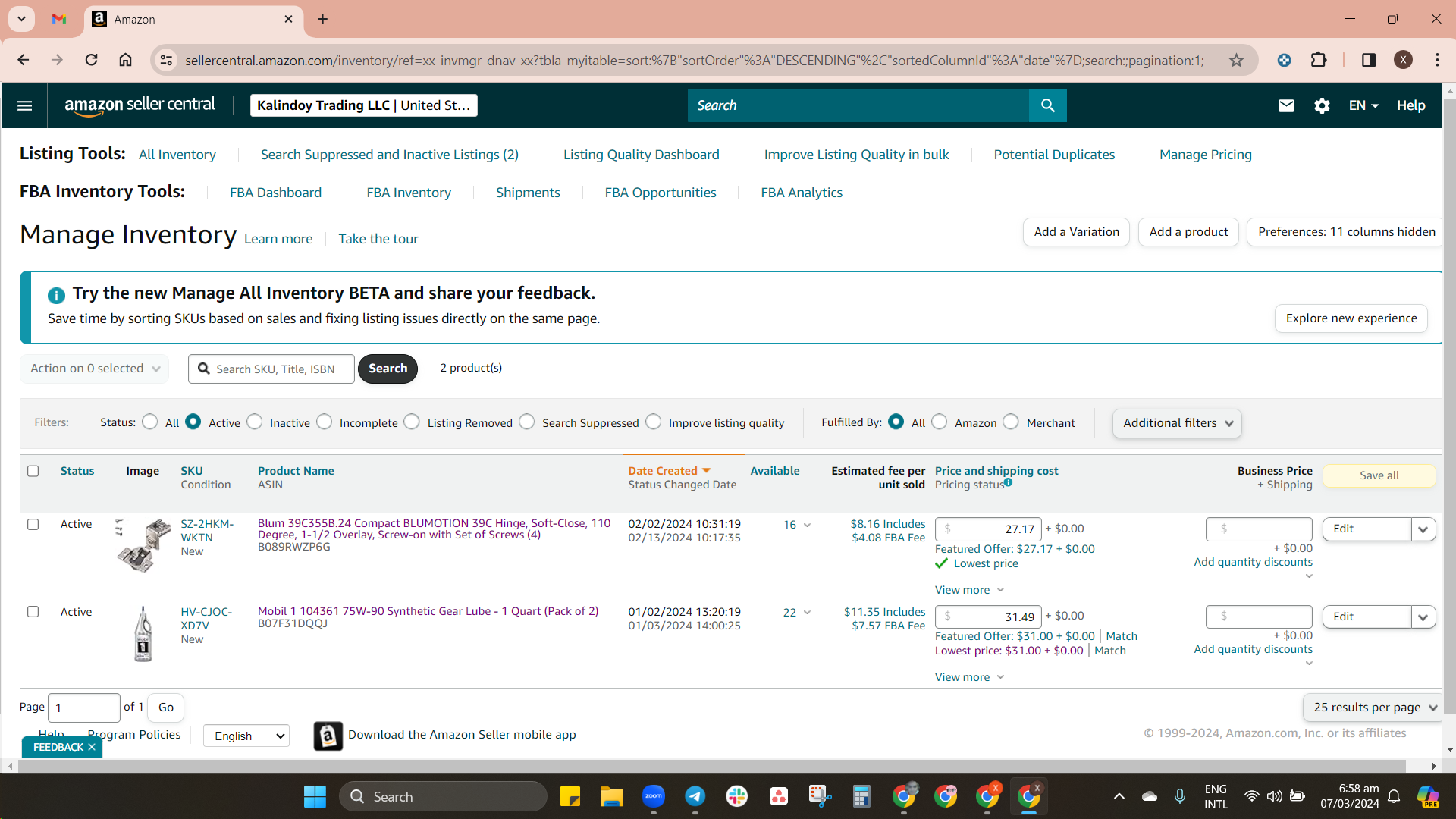Open the browser tab search dropdown
Viewport: 1456px width, 819px height.
coord(21,19)
